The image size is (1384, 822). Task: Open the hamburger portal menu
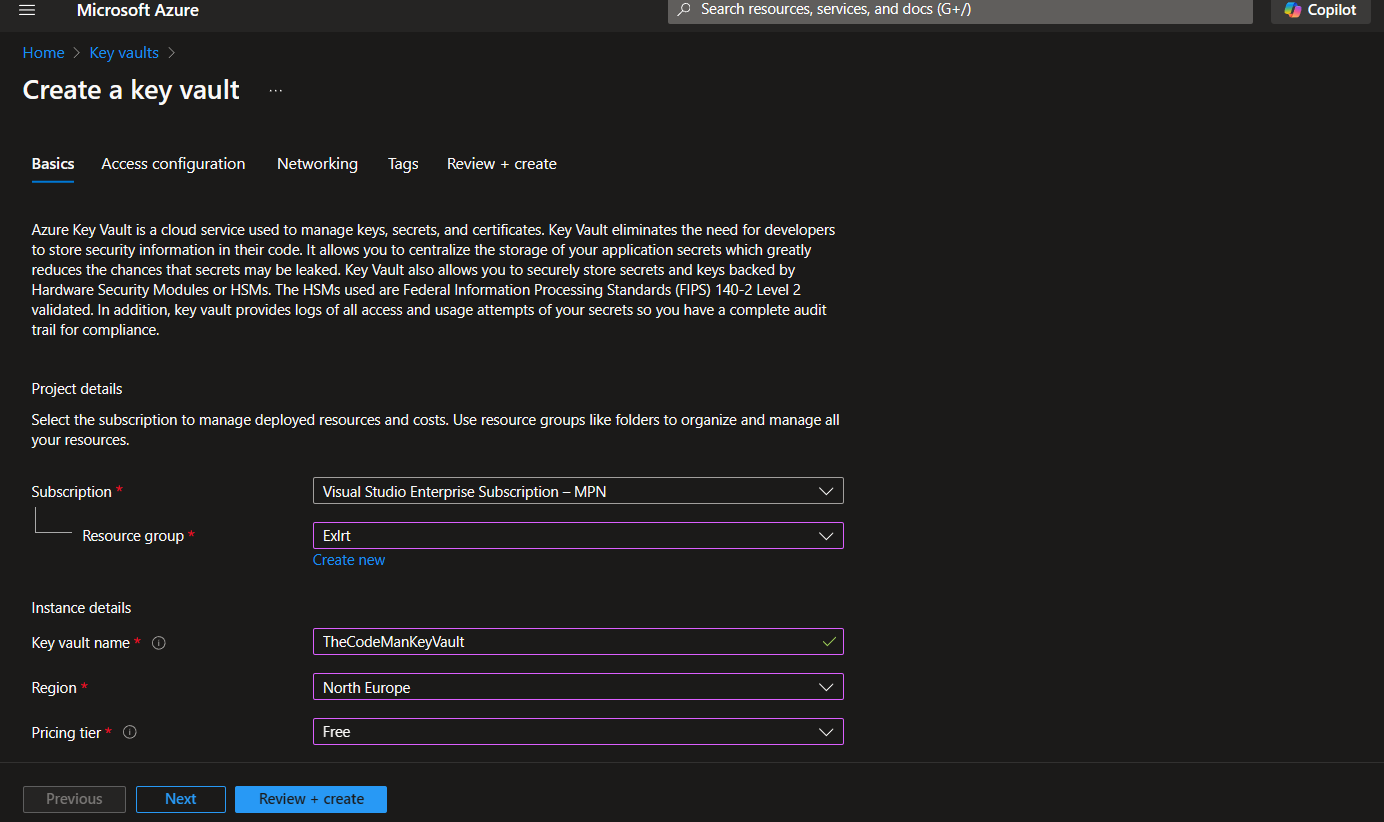[x=27, y=10]
